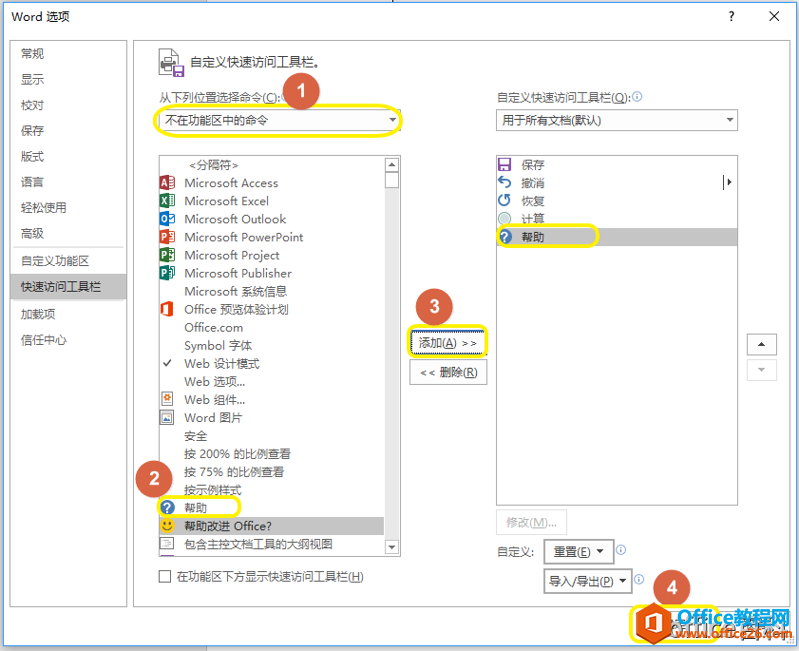Expand the 撤消 split arrow in right list
Viewport: 799px width, 651px height.
[728, 182]
